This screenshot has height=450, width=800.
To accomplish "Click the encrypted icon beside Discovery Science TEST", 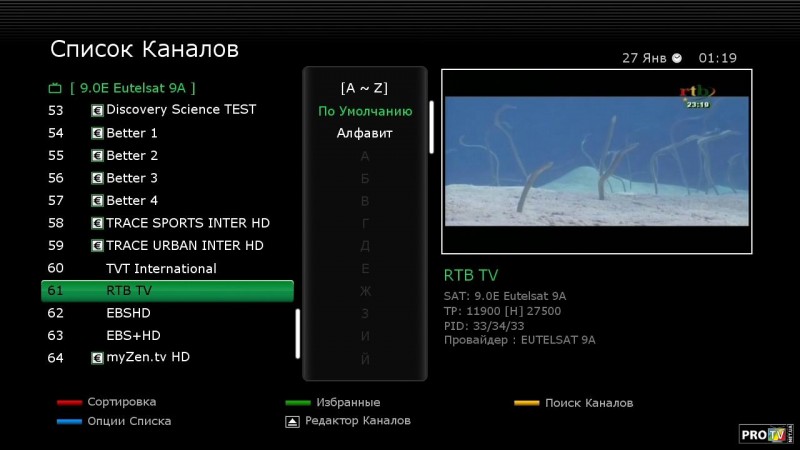I will [97, 110].
